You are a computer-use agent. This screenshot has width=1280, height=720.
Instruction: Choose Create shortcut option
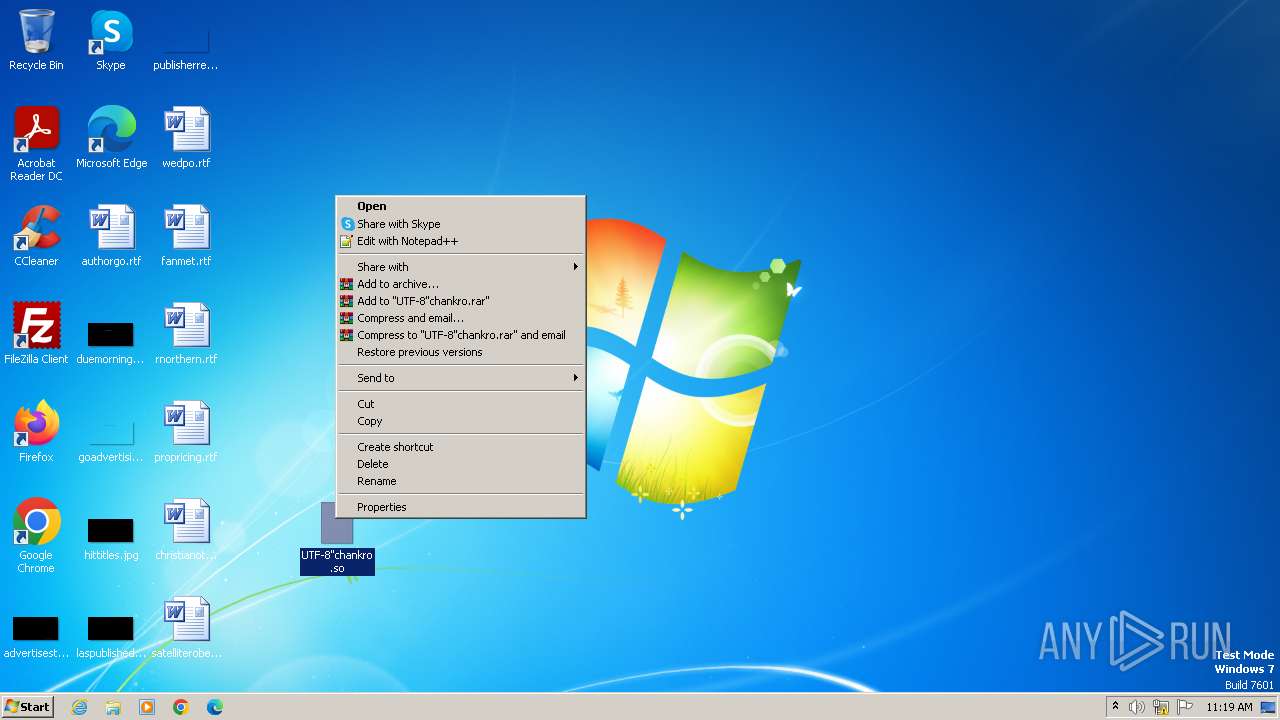(x=460, y=447)
